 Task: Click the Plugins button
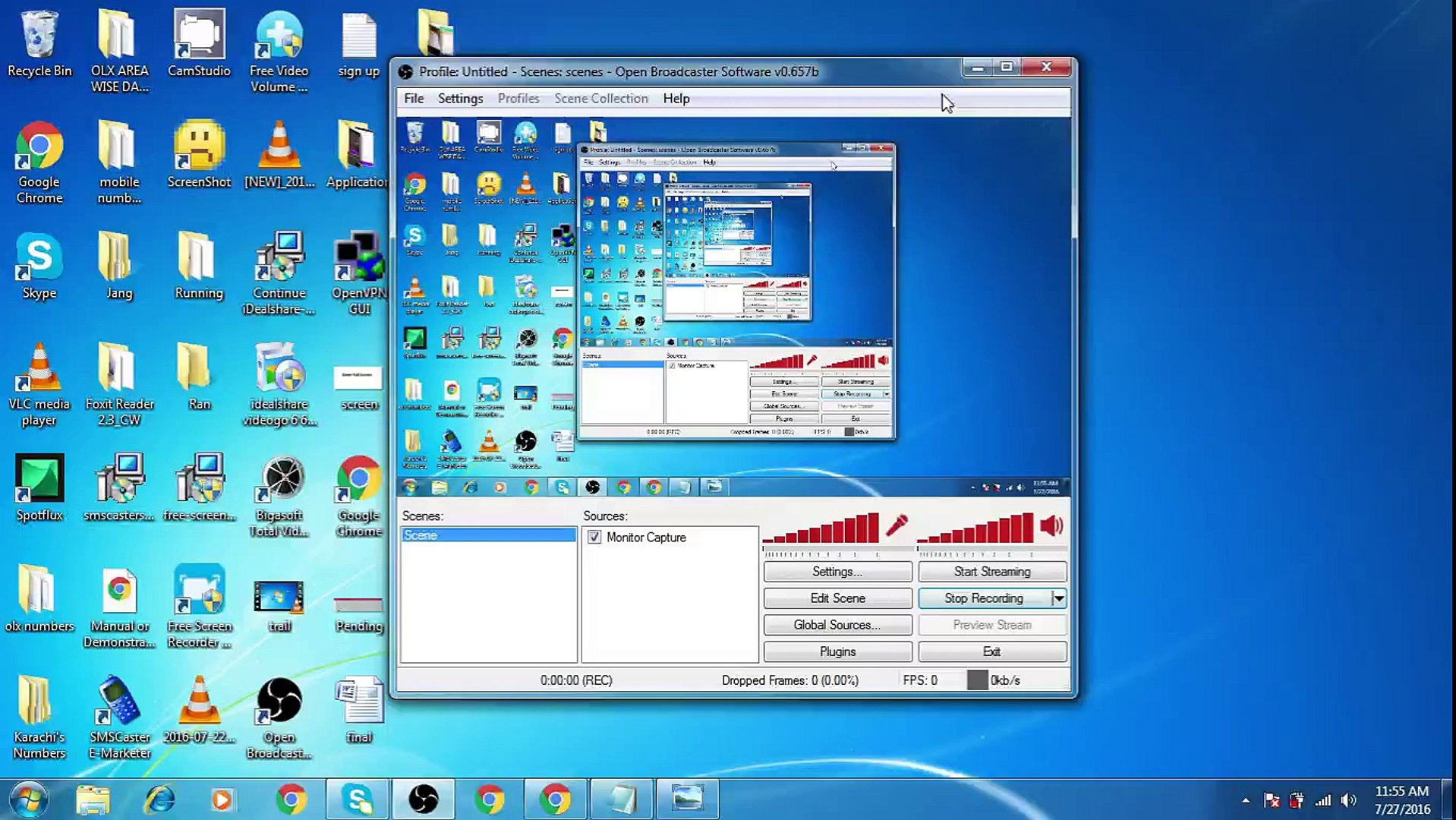tap(837, 651)
